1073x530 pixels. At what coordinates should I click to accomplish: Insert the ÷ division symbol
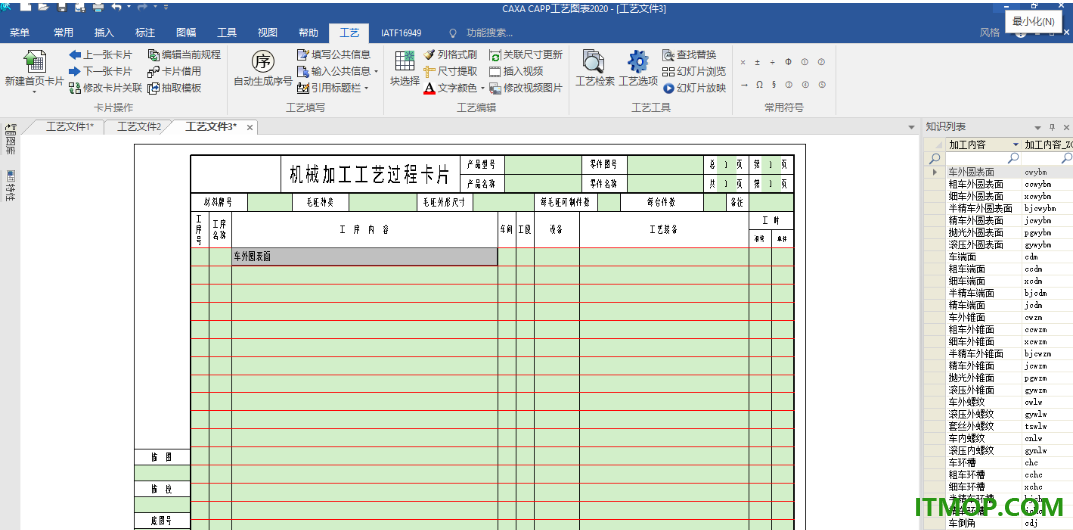(x=773, y=62)
